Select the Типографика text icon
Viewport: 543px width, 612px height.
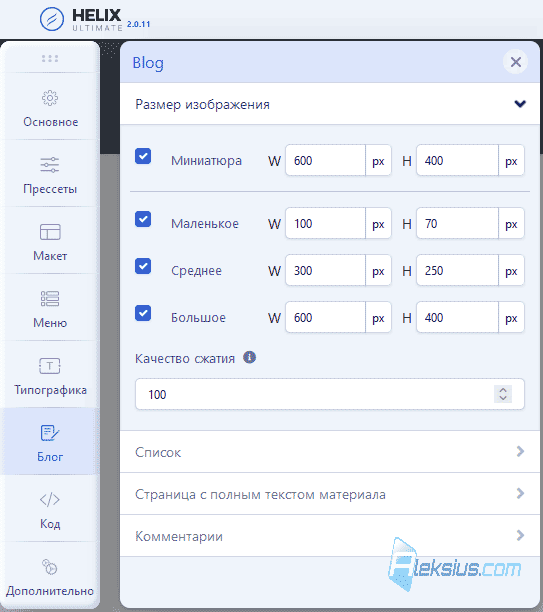pyautogui.click(x=50, y=366)
